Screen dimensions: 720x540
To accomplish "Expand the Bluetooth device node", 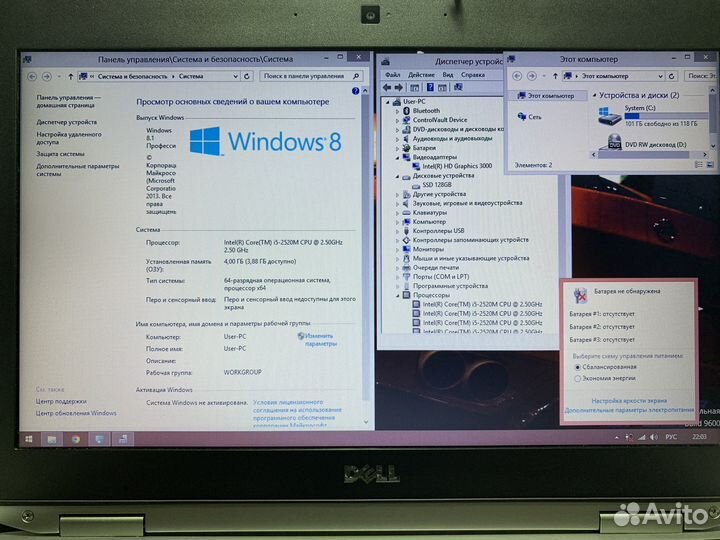I will click(x=397, y=111).
